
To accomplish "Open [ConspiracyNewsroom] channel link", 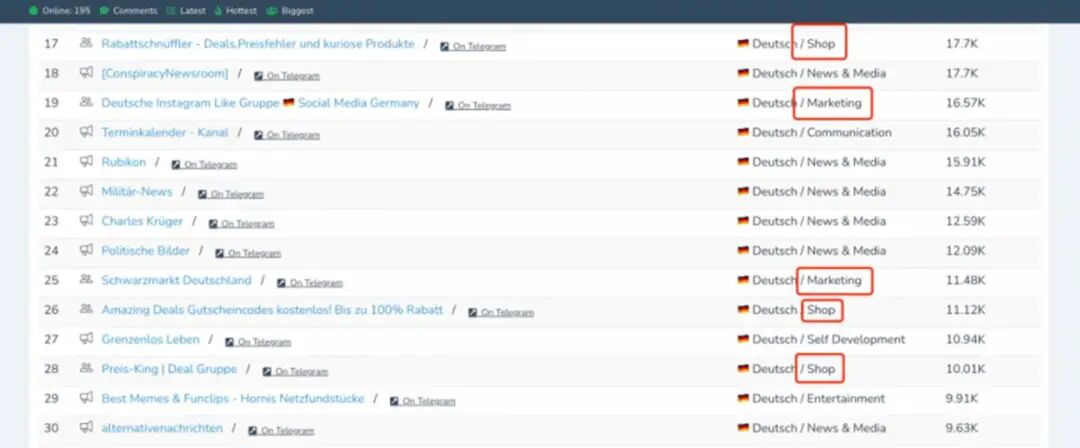I will tap(165, 73).
